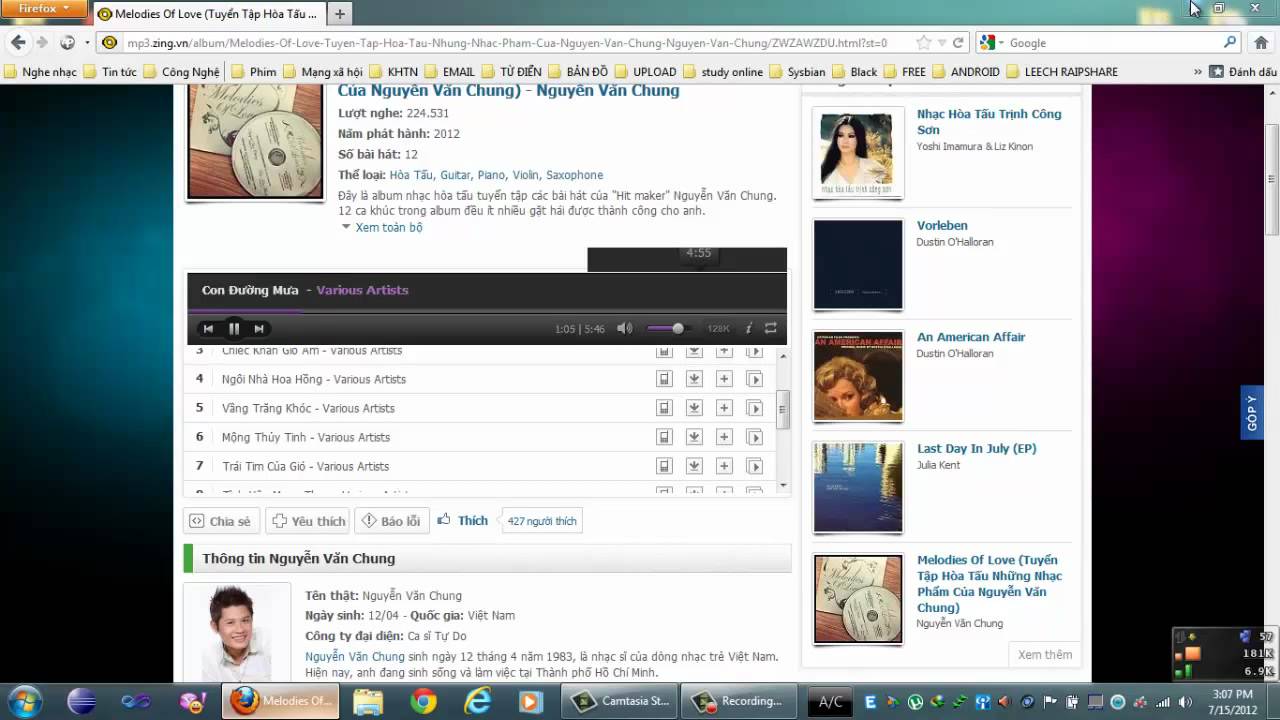This screenshot has width=1280, height=720.
Task: Add Vầng Trăng Khóc to a playlist
Action: click(x=724, y=408)
